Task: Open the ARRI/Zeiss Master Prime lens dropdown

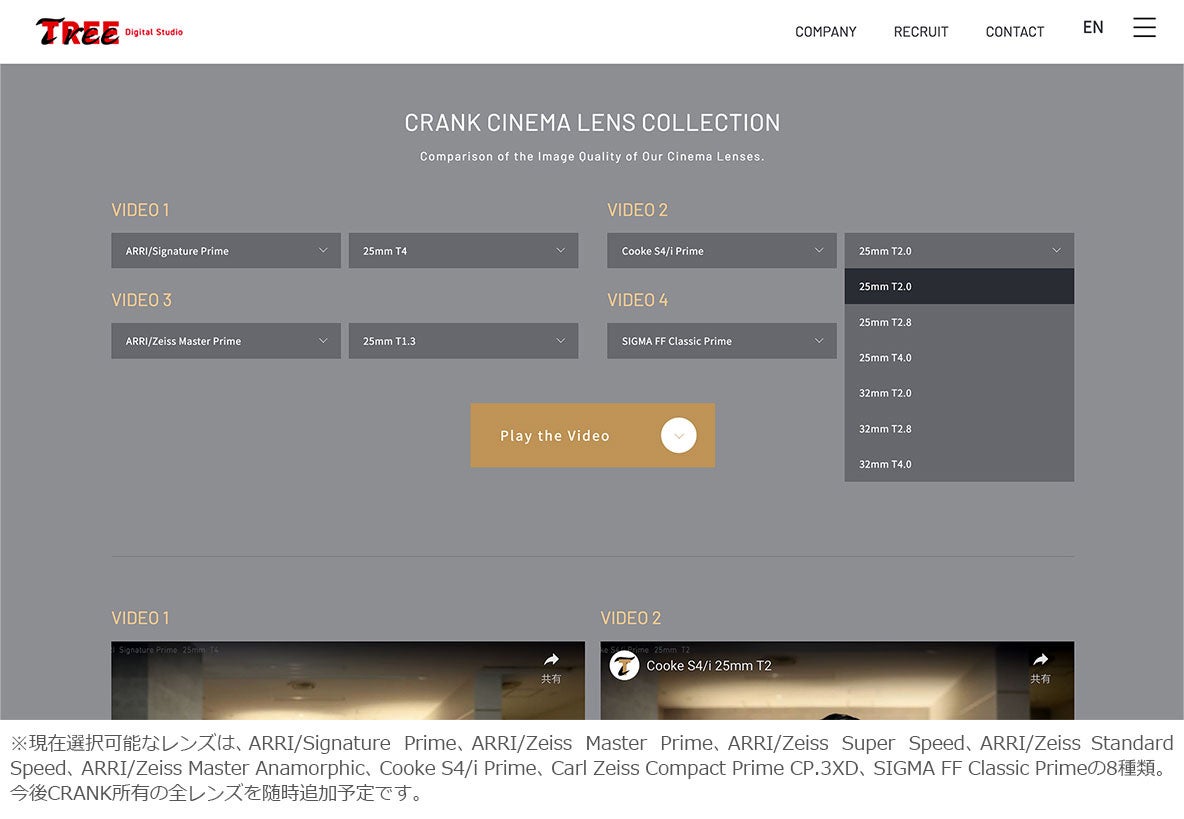Action: pyautogui.click(x=226, y=341)
